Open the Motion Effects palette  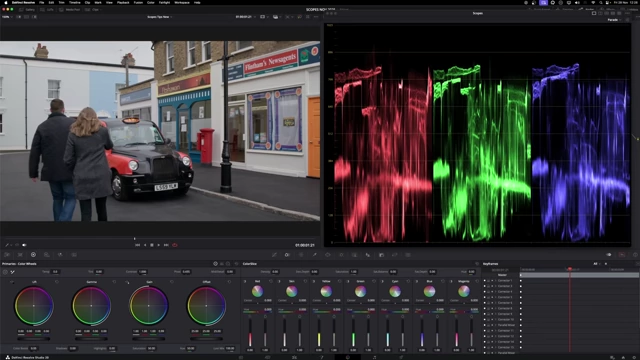click(73, 255)
